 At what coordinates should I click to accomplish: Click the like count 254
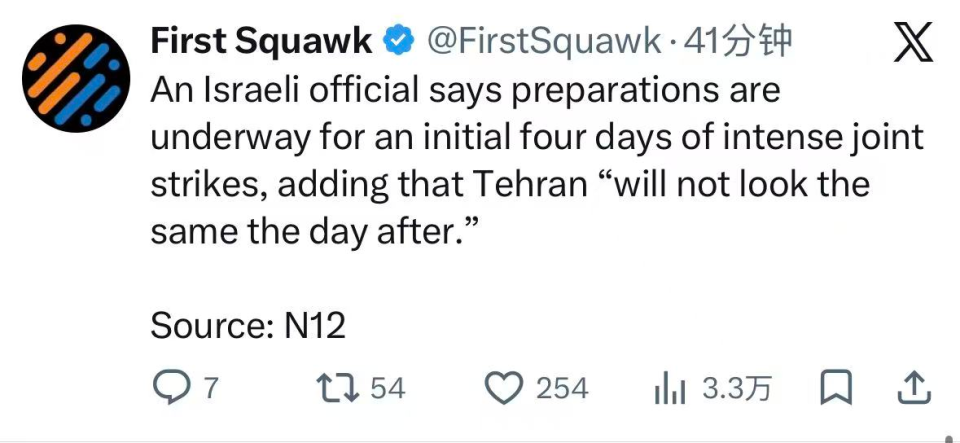[562, 388]
